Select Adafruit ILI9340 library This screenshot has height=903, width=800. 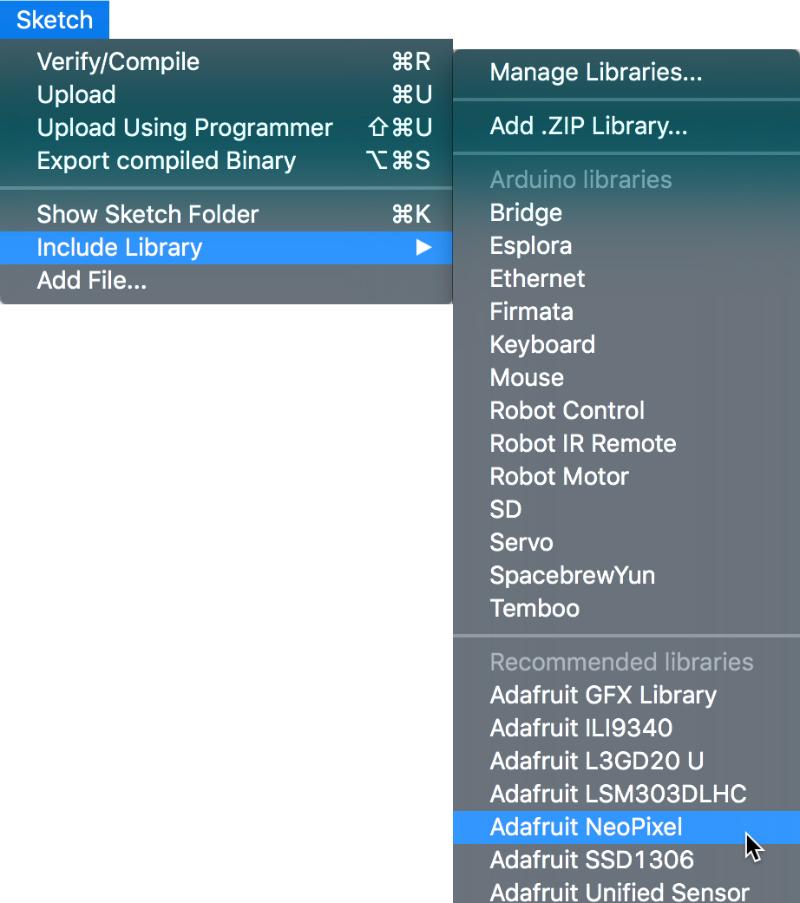(x=627, y=728)
